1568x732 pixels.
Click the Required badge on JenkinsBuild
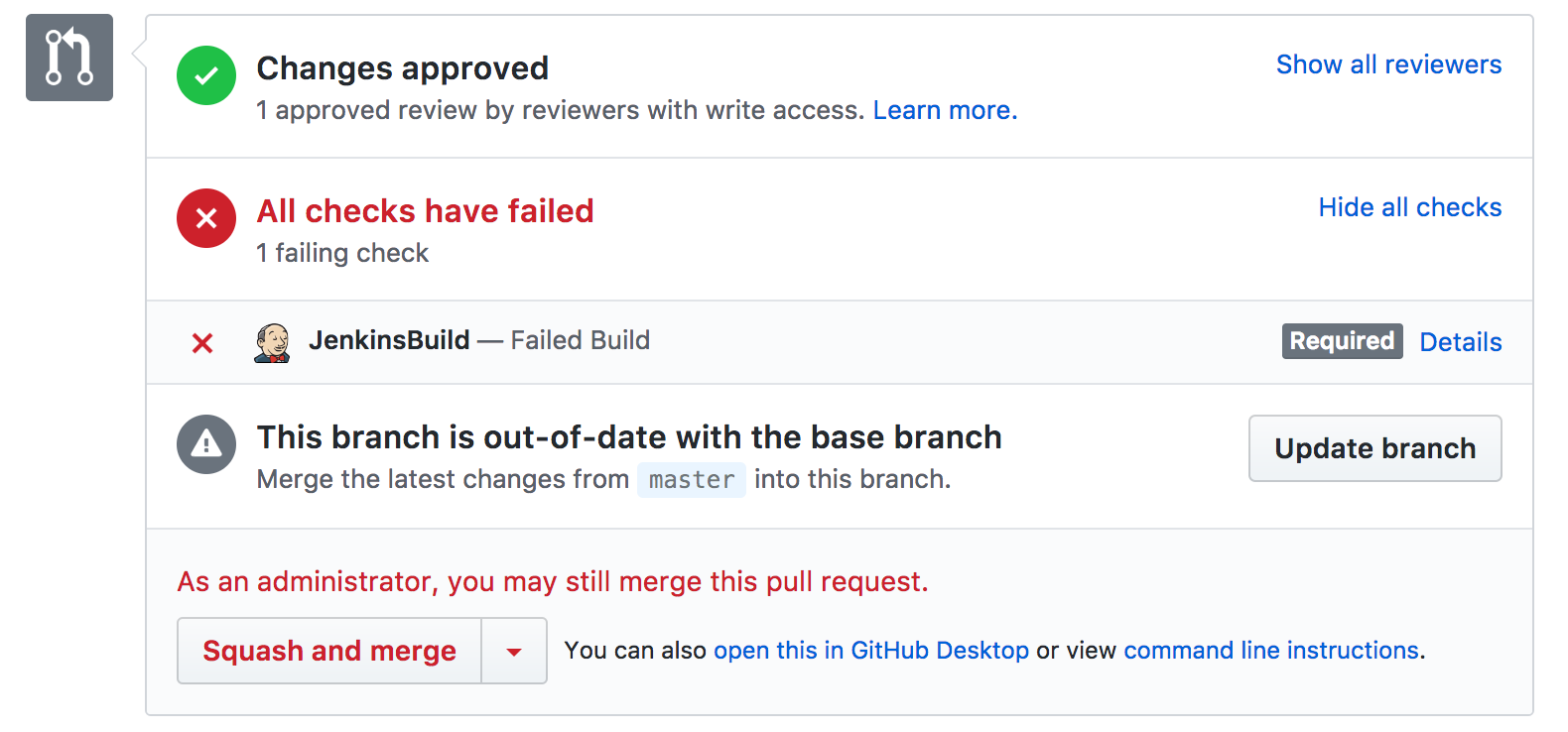(x=1343, y=341)
